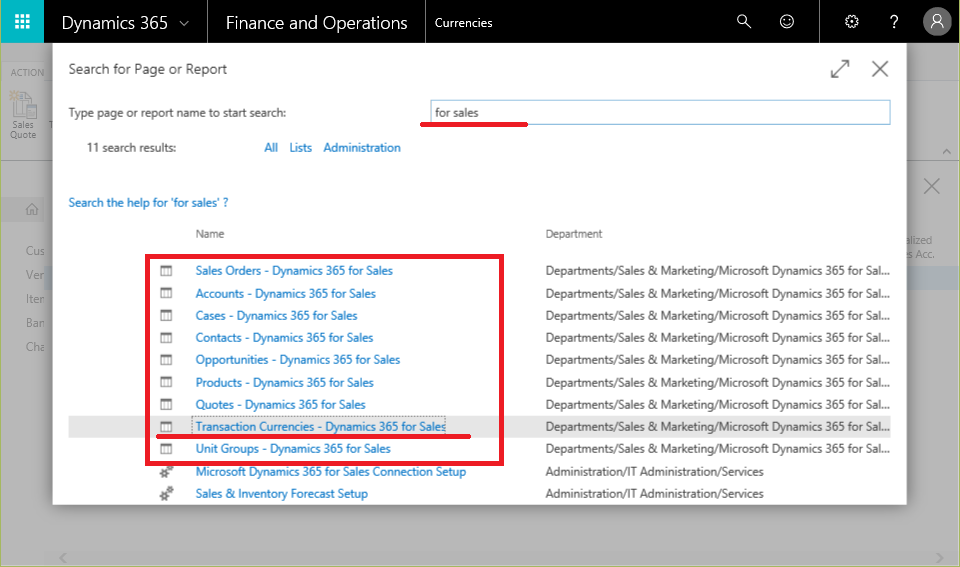
Task: Click the Name column header
Action: [x=210, y=234]
